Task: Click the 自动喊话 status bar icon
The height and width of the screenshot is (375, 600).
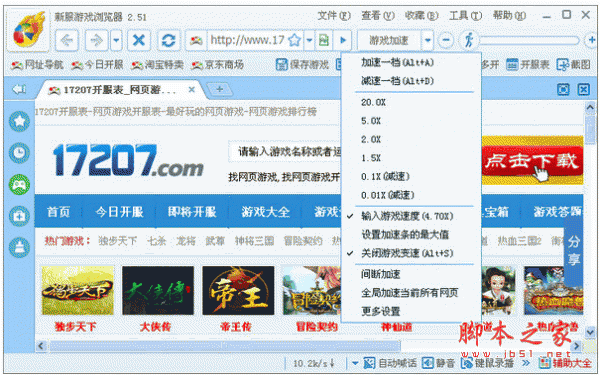Action: [x=390, y=363]
